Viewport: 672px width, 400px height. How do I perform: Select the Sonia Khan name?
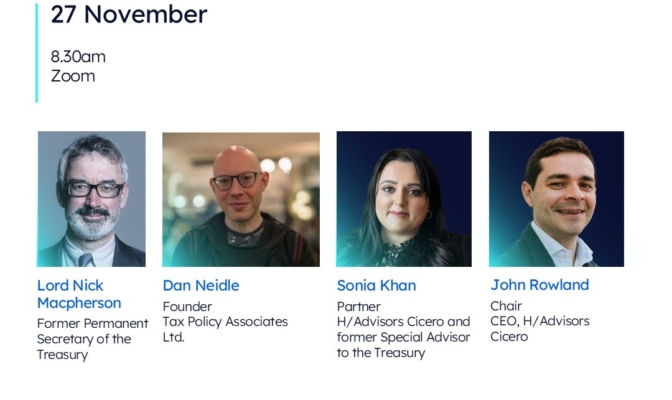click(378, 286)
